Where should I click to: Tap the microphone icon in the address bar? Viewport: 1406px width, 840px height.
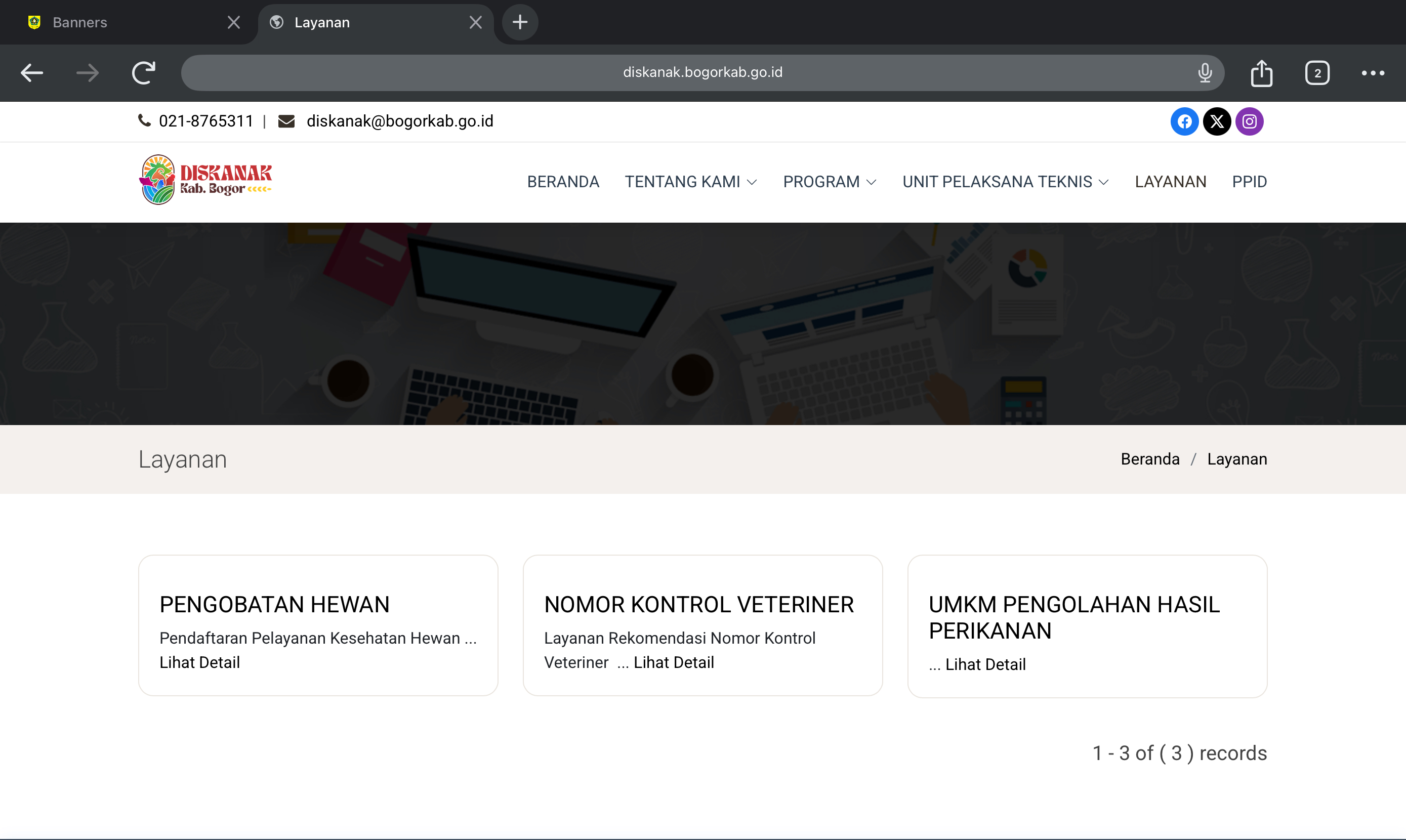click(x=1205, y=72)
